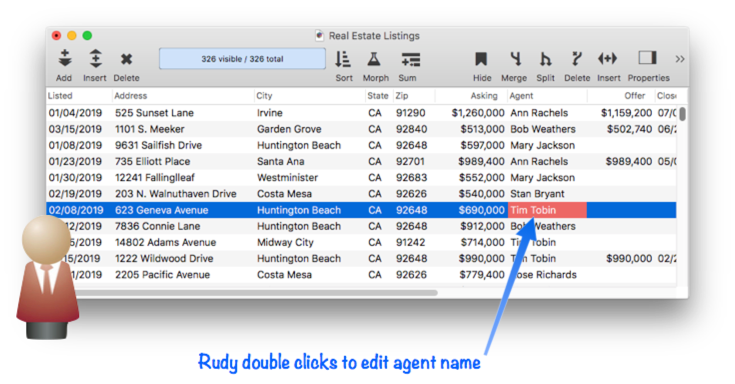Viewport: 735px width, 384px height.
Task: Click the Insert record icon
Action: click(95, 59)
